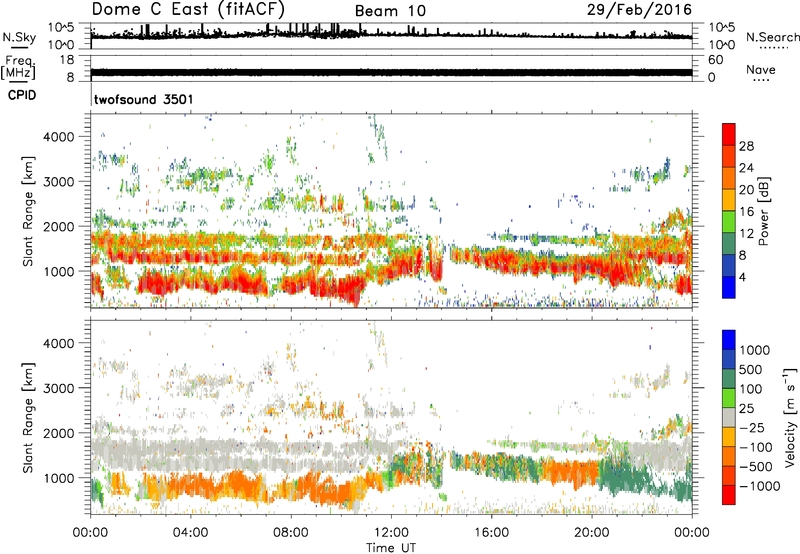Click the 'Power [dB]' colorbar label

tap(763, 211)
